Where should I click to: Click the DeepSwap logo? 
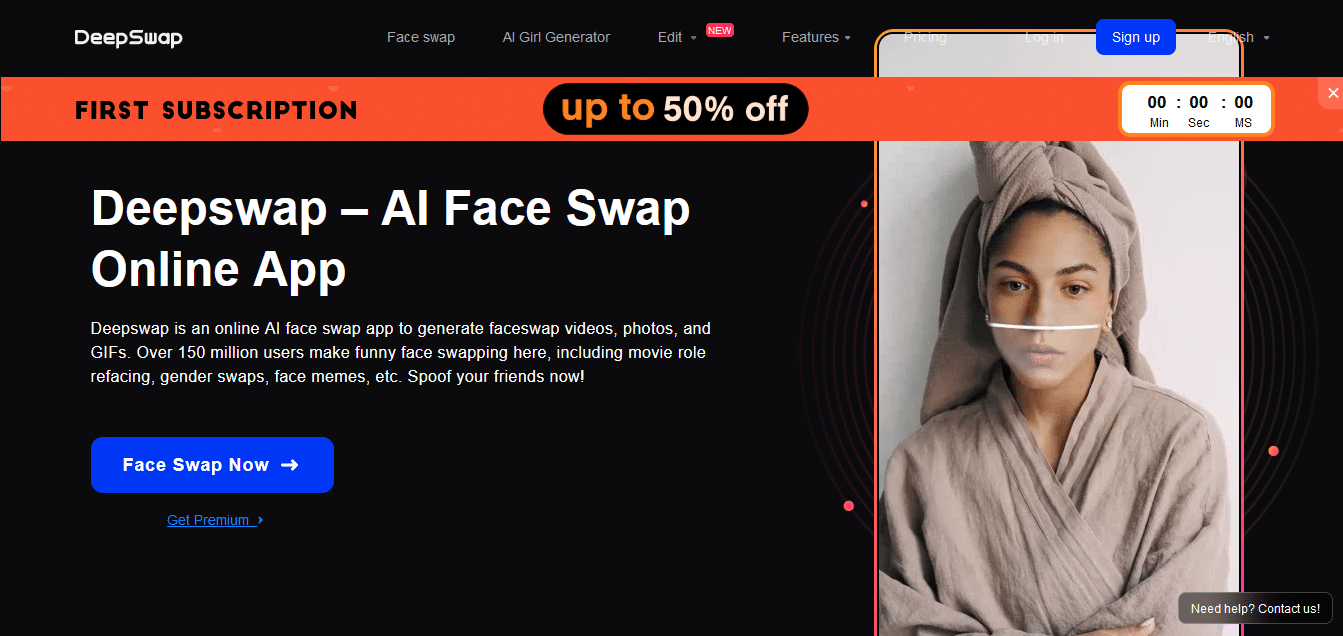click(128, 38)
